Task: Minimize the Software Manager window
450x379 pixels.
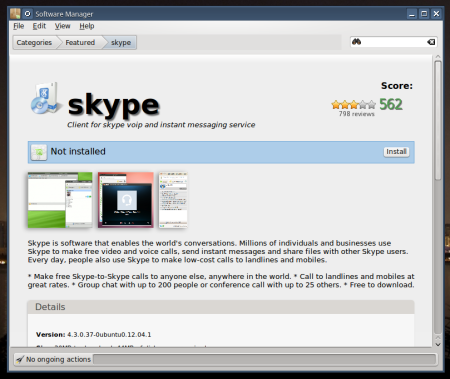Action: (x=412, y=14)
